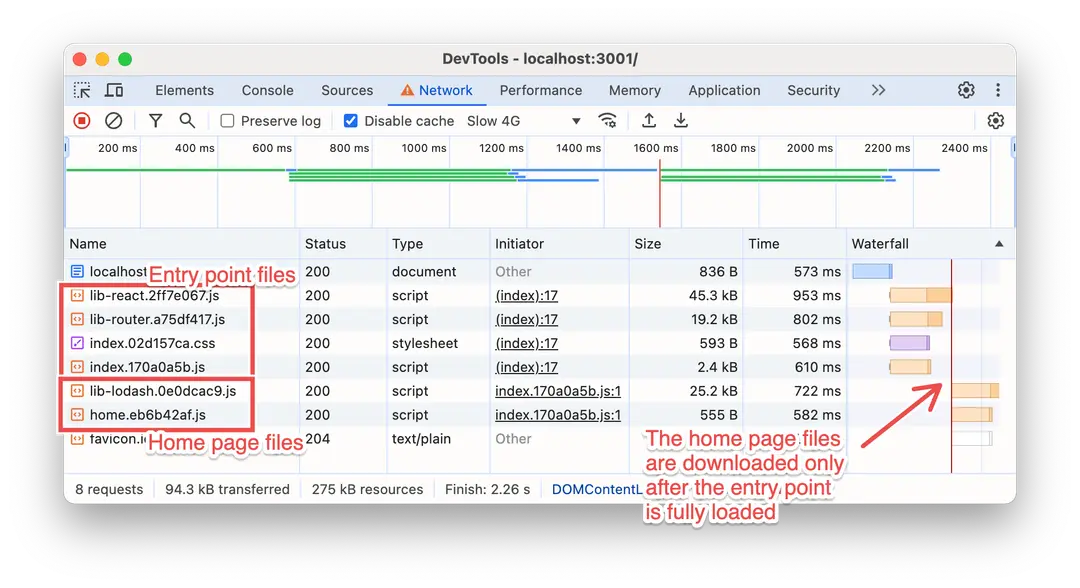Clear the network log
Screen dimensions: 1080x588
[x=114, y=121]
